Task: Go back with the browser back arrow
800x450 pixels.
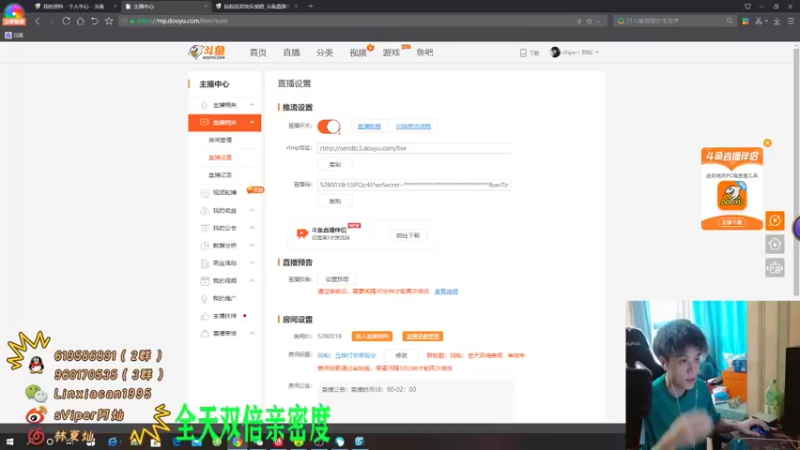Action: (x=37, y=21)
